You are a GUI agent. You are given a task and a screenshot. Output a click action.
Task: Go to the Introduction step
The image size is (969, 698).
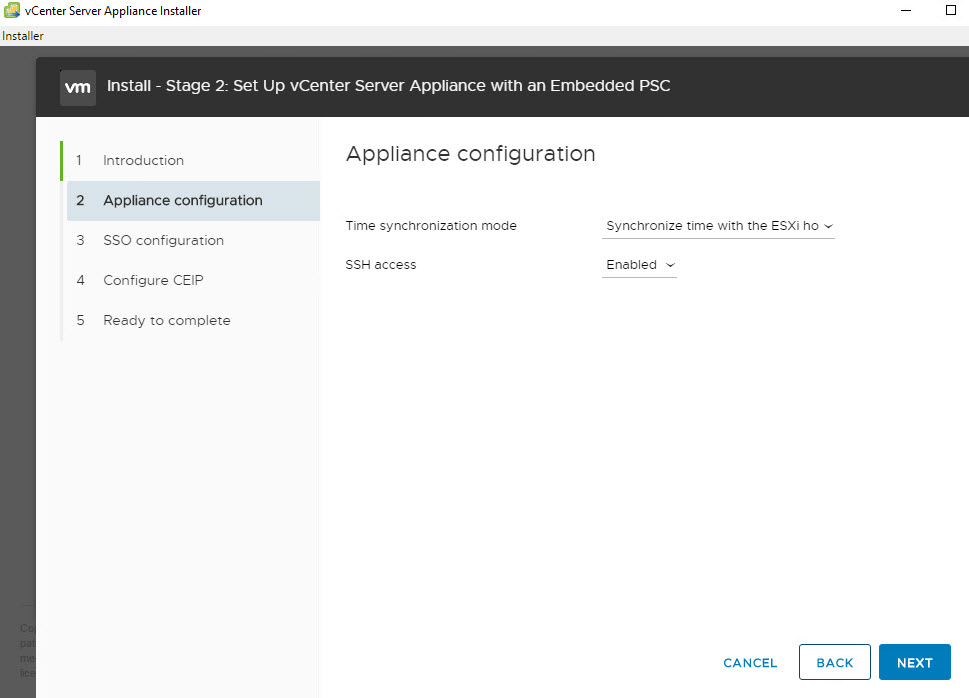pyautogui.click(x=143, y=160)
